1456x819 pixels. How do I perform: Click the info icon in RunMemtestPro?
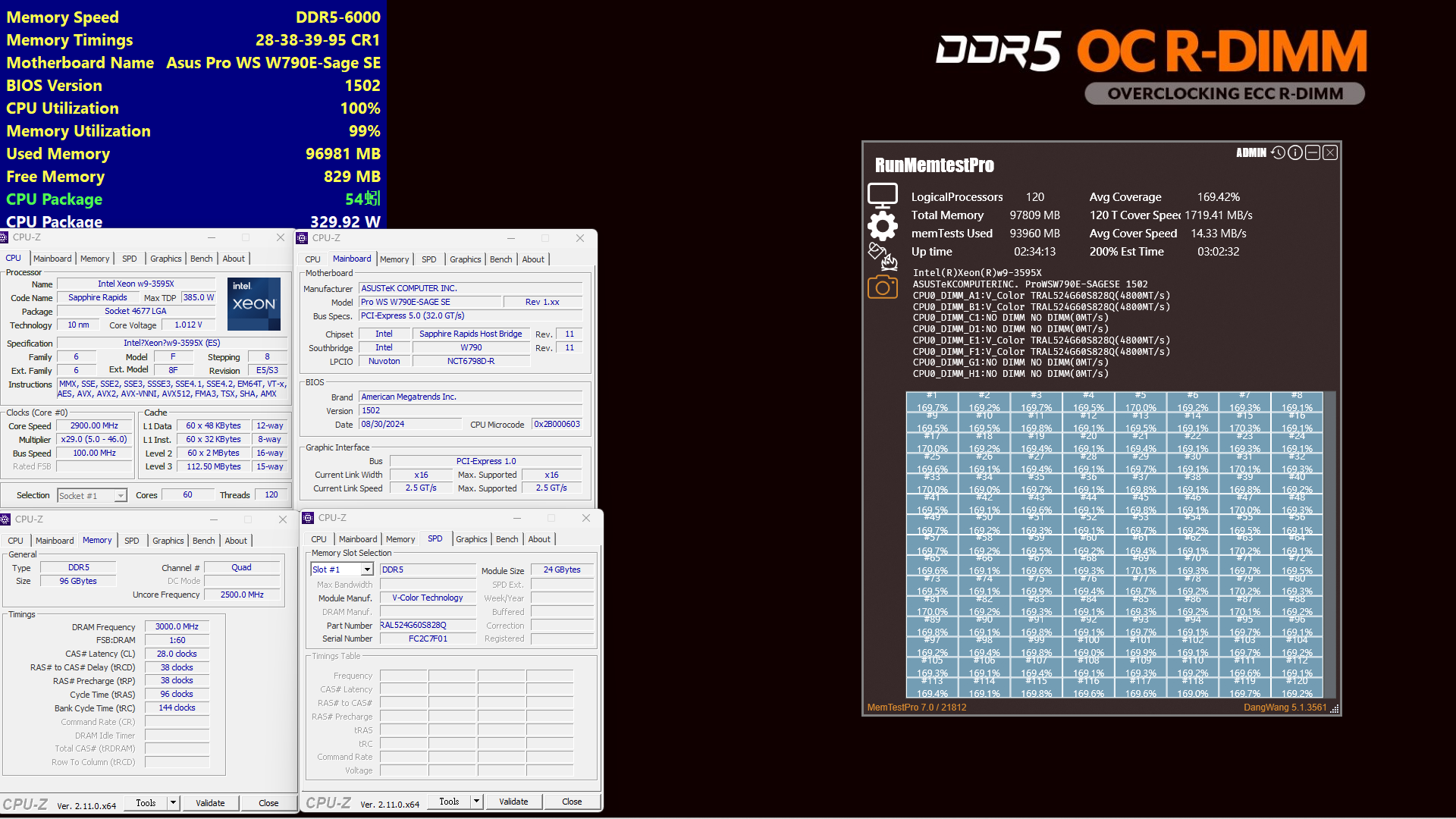(1295, 152)
